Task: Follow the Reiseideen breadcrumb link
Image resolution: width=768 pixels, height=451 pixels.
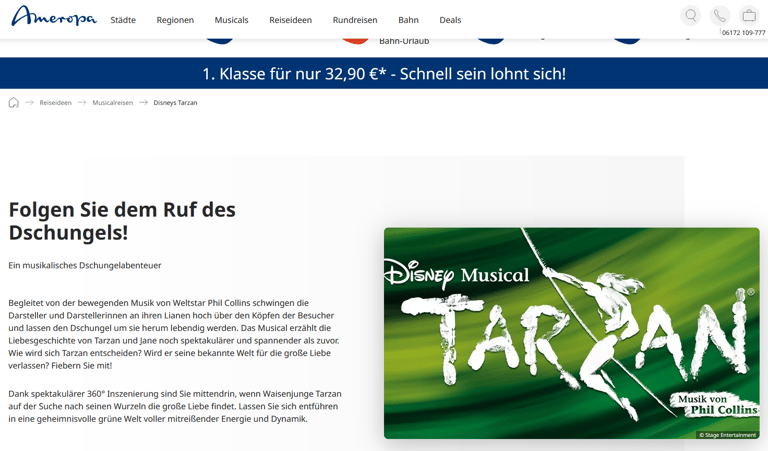Action: point(55,103)
